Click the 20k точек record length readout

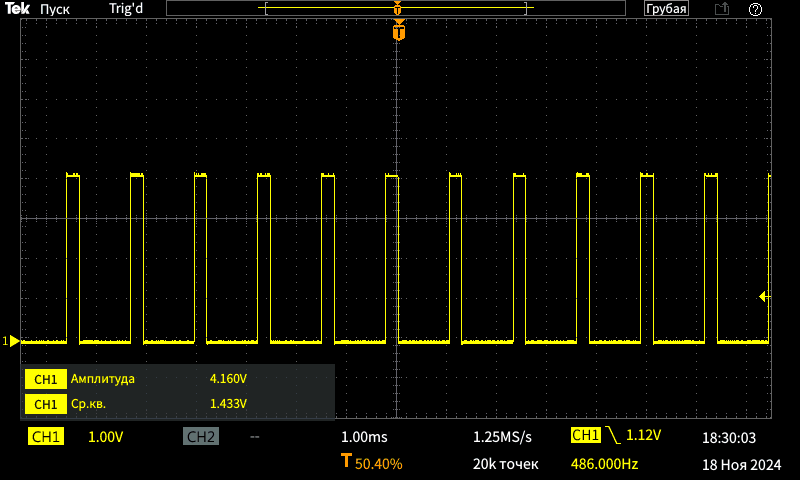[505, 464]
